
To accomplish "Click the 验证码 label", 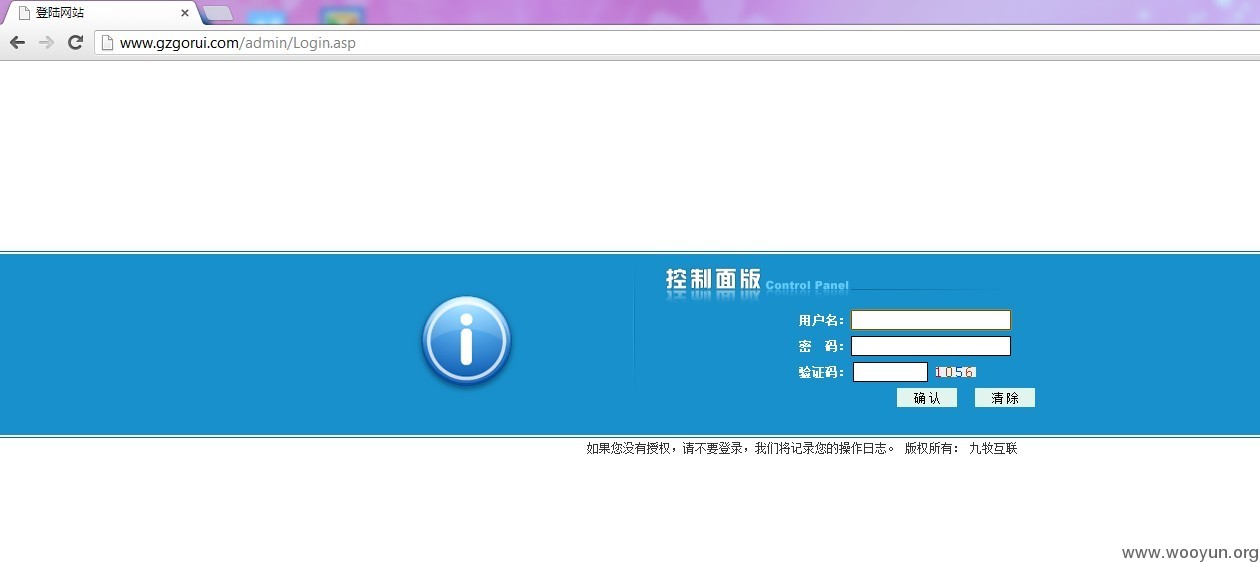I will point(821,372).
